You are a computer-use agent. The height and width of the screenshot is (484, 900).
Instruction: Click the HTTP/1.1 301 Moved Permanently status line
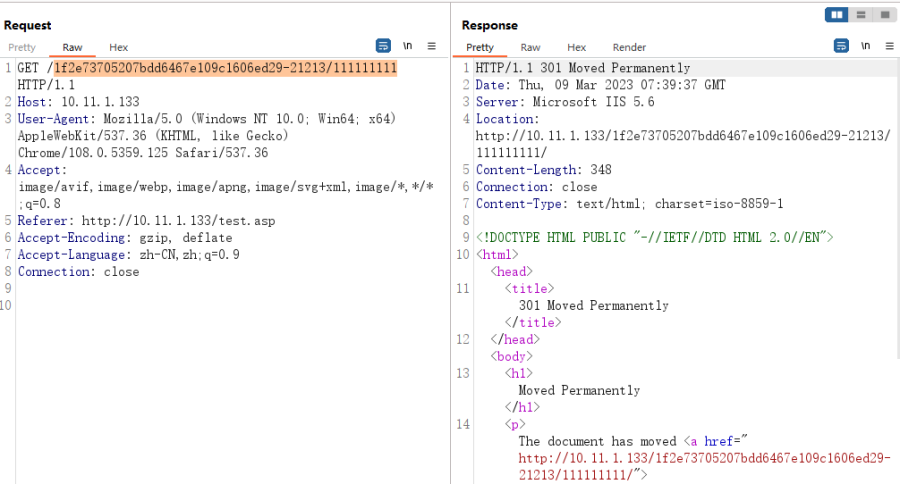583,68
